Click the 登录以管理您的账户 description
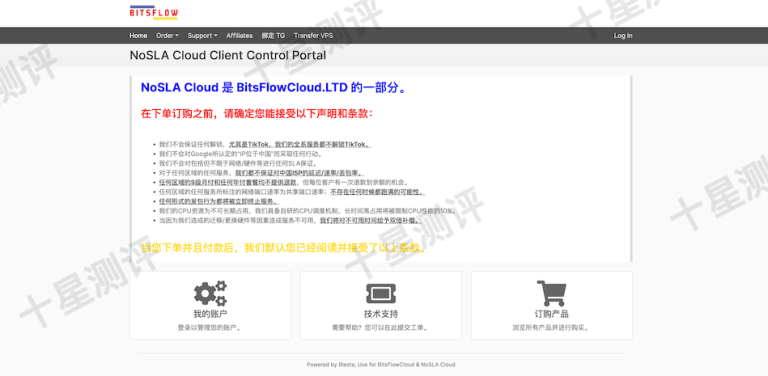This screenshot has width=768, height=376. pos(210,328)
